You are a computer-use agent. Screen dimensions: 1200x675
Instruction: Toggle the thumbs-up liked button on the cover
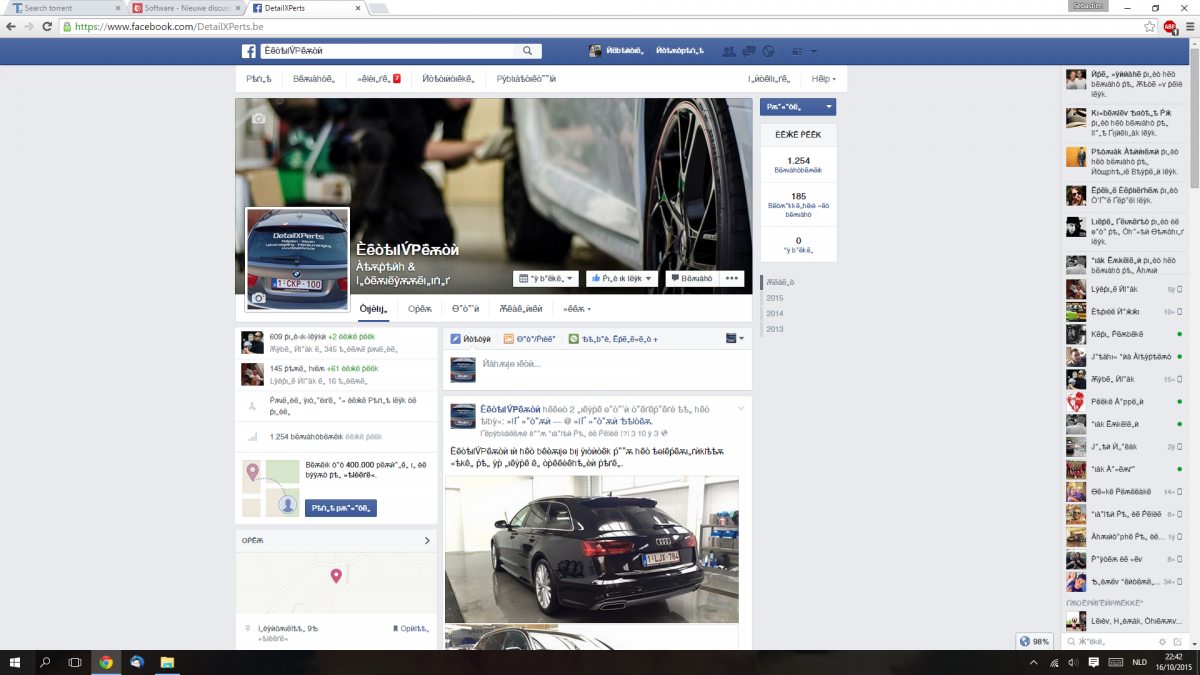(622, 278)
